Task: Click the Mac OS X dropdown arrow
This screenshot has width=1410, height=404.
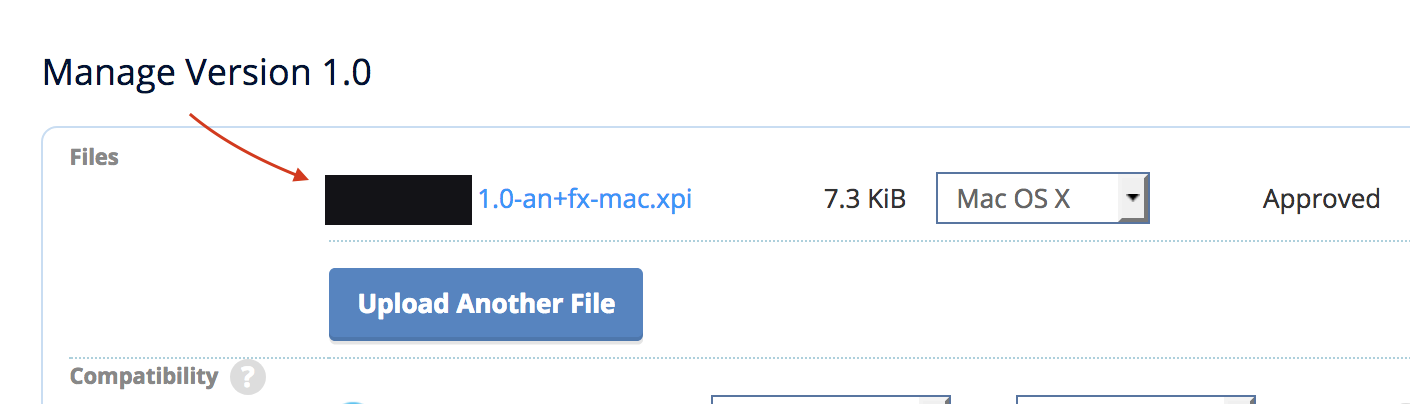Action: click(1132, 198)
